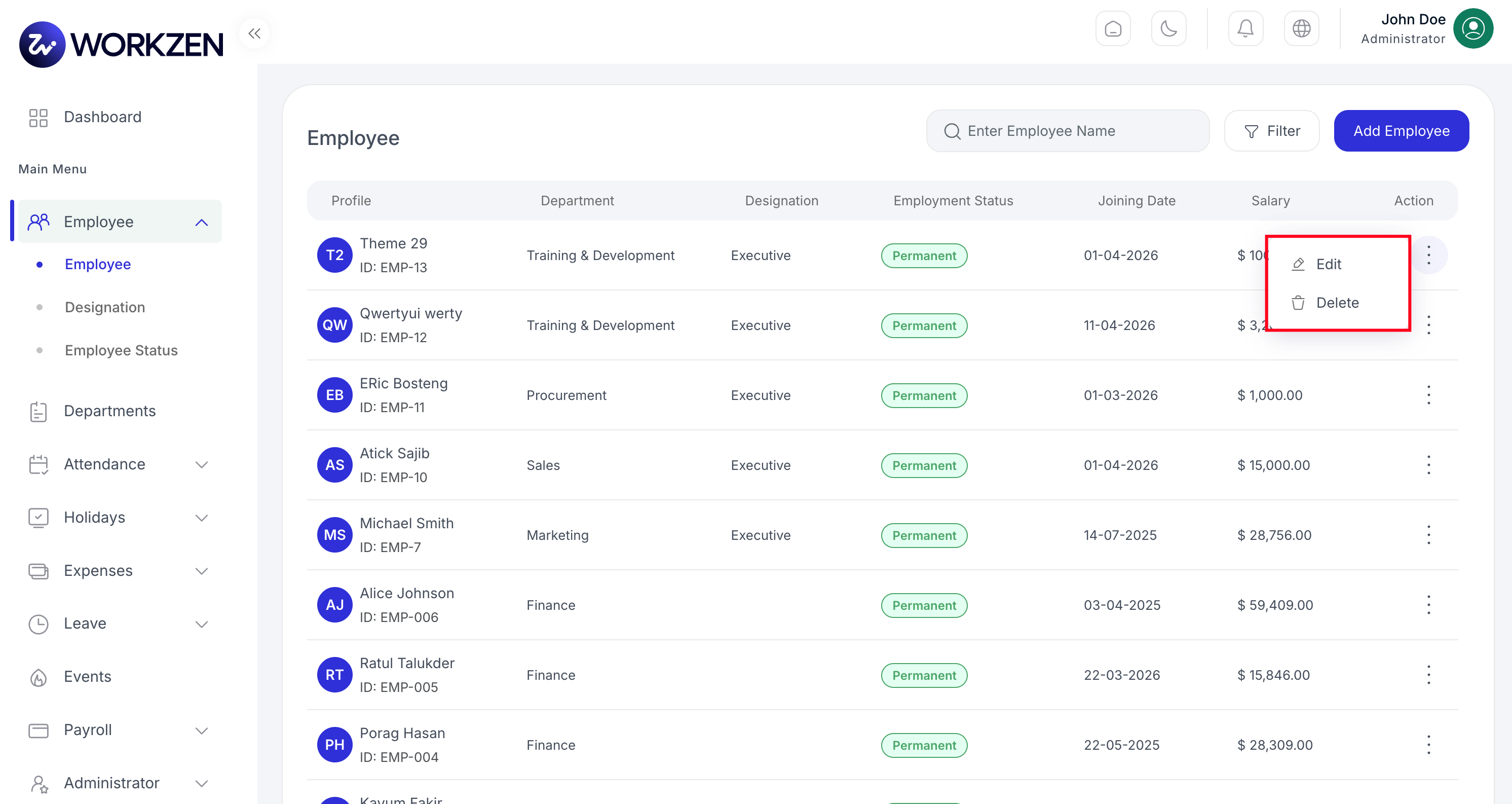Click the WorkZen logo

[x=121, y=45]
